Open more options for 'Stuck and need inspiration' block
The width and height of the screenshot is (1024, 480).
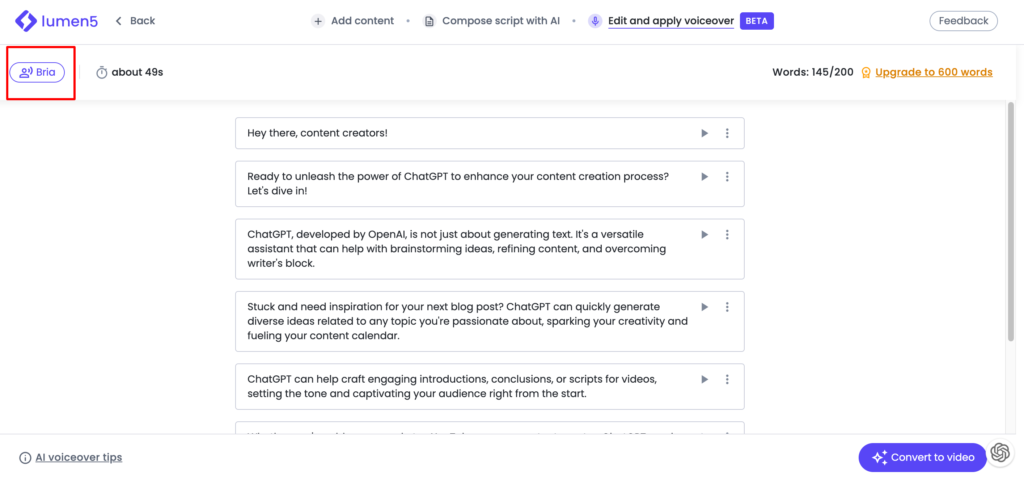pyautogui.click(x=727, y=307)
